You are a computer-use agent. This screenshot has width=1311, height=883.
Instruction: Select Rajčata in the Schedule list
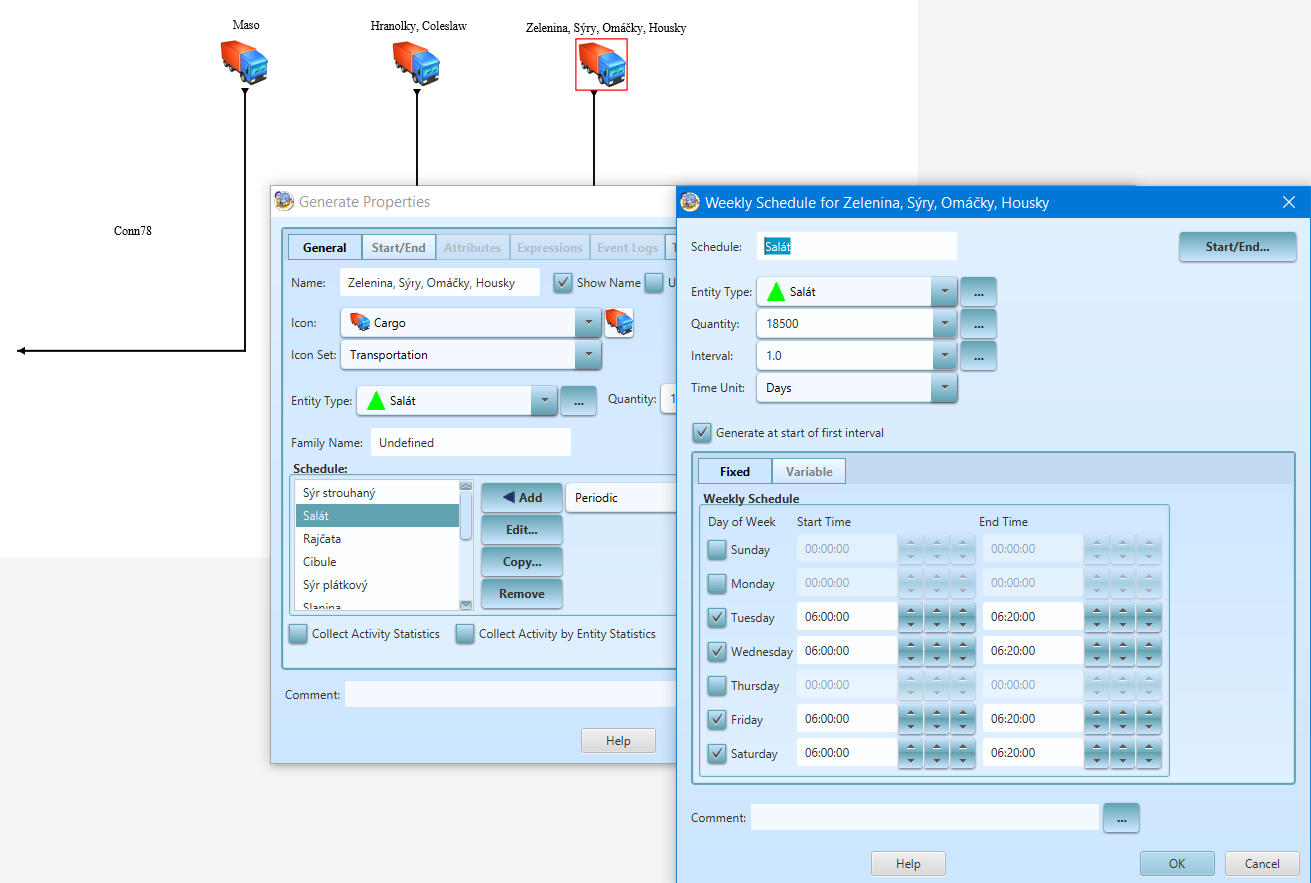[x=322, y=539]
